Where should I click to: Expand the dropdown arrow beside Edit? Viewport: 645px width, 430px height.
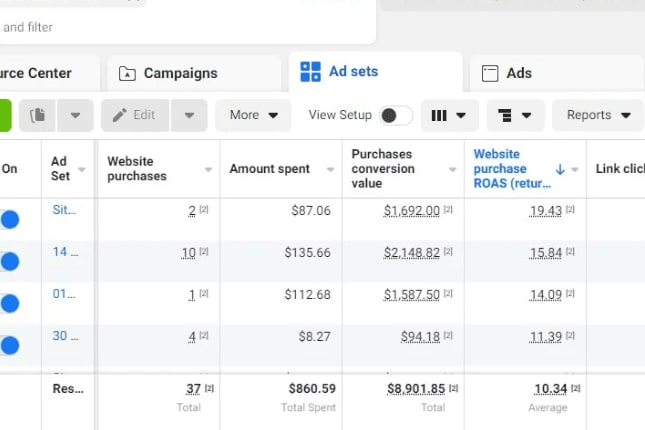[189, 115]
